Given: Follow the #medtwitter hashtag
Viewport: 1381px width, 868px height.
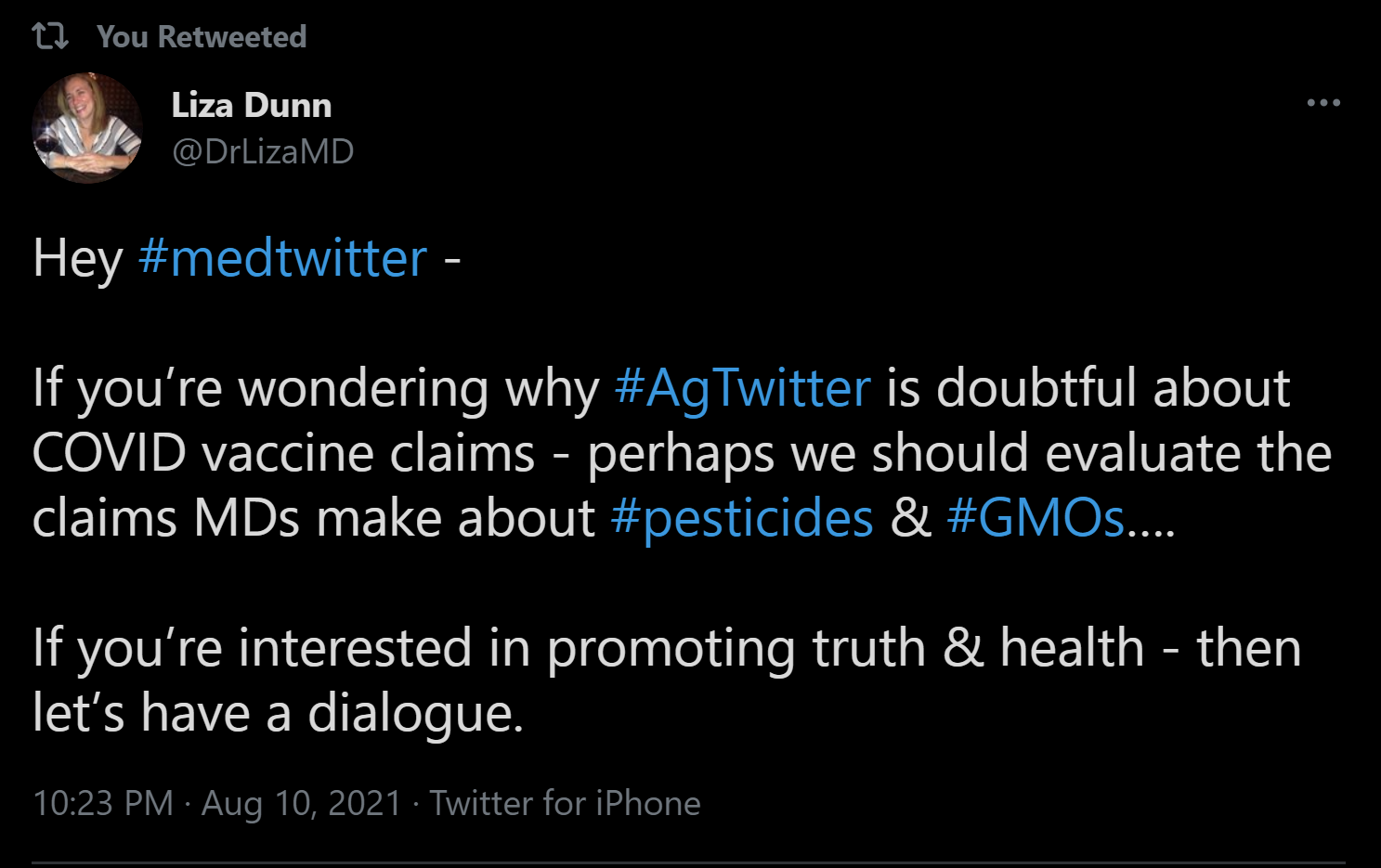Looking at the screenshot, I should (x=282, y=258).
